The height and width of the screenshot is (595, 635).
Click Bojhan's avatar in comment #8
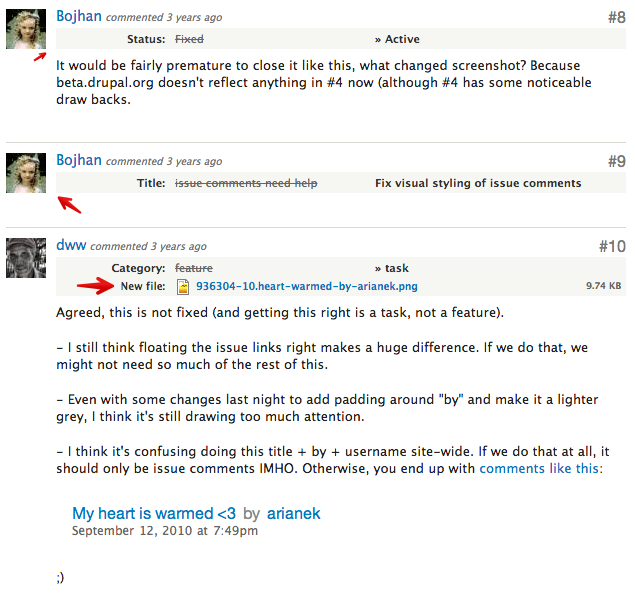[27, 29]
